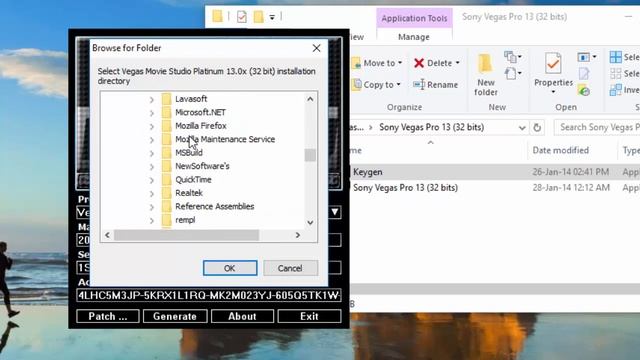This screenshot has width=640, height=360.
Task: Select the Keygen file in Explorer
Action: click(x=368, y=172)
